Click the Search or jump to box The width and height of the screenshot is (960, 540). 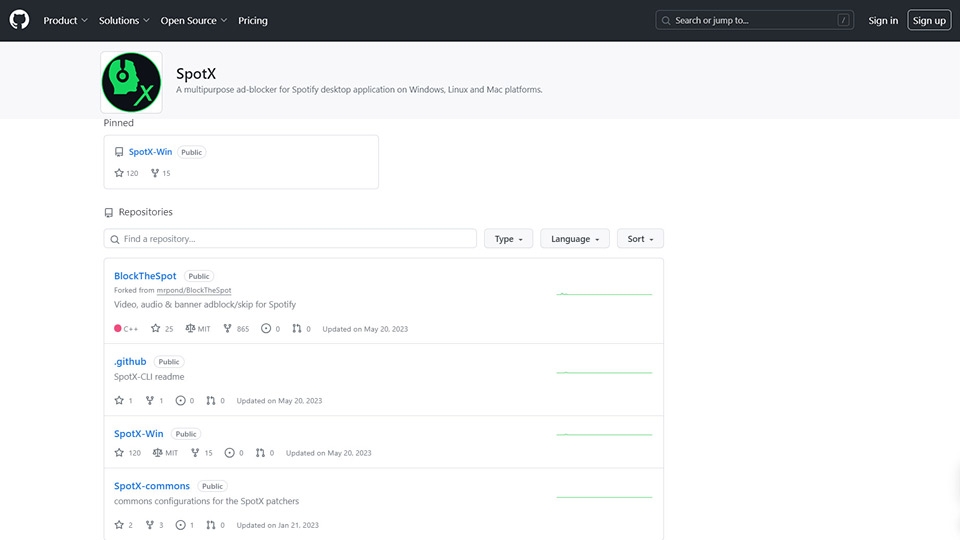(x=755, y=20)
